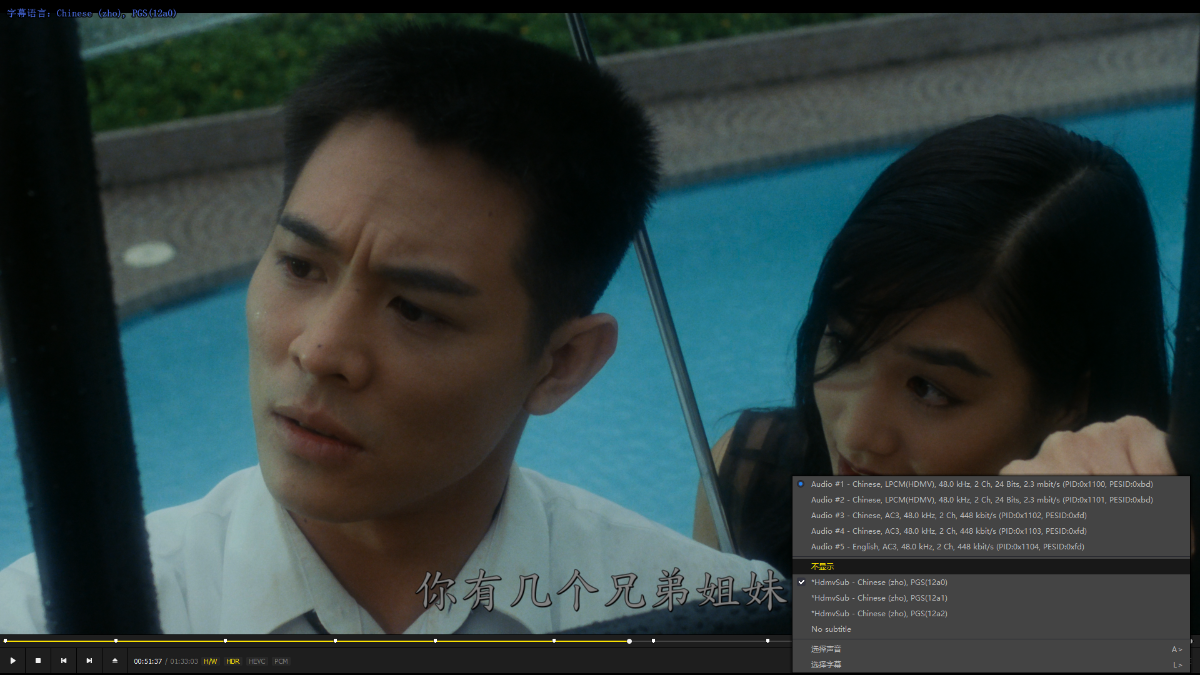Image resolution: width=1200 pixels, height=675 pixels.
Task: Select the No subtitle option
Action: tap(831, 629)
